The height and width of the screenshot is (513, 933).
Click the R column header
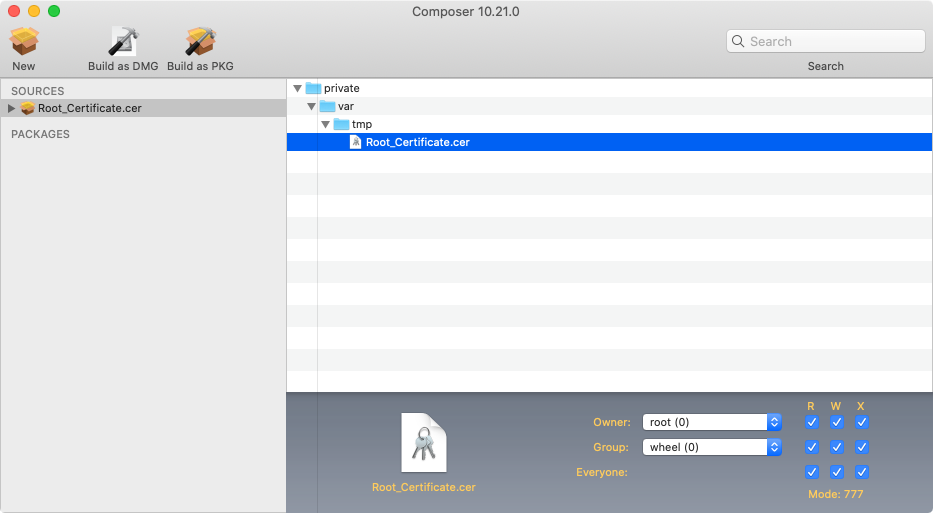click(810, 406)
